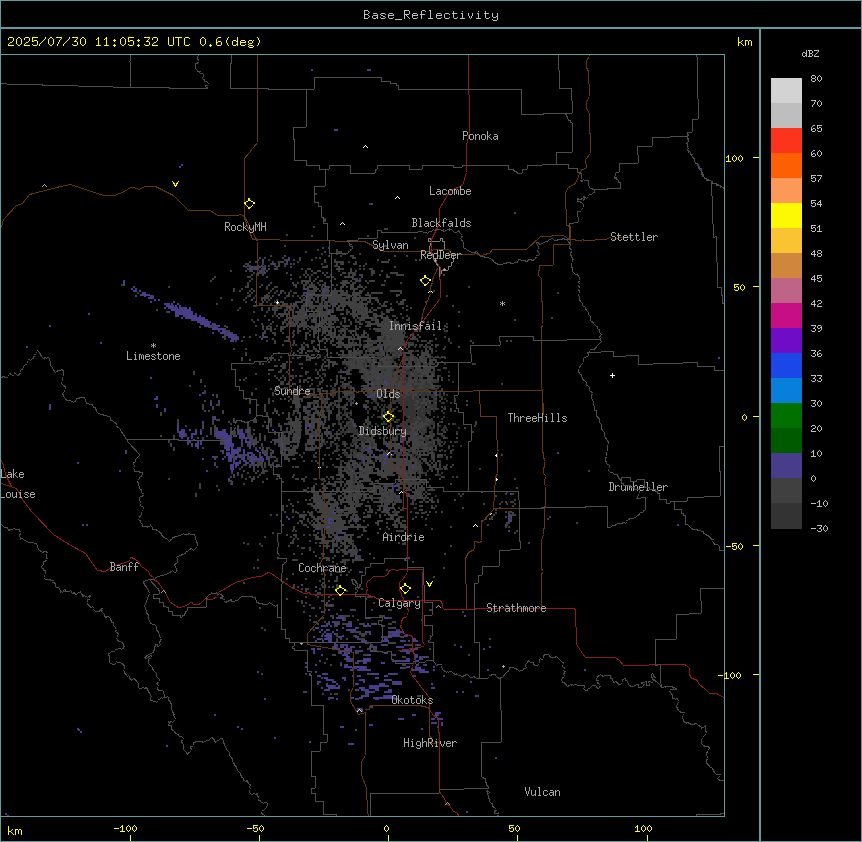Click the dBZ legend heading
This screenshot has height=842, width=862.
[810, 53]
